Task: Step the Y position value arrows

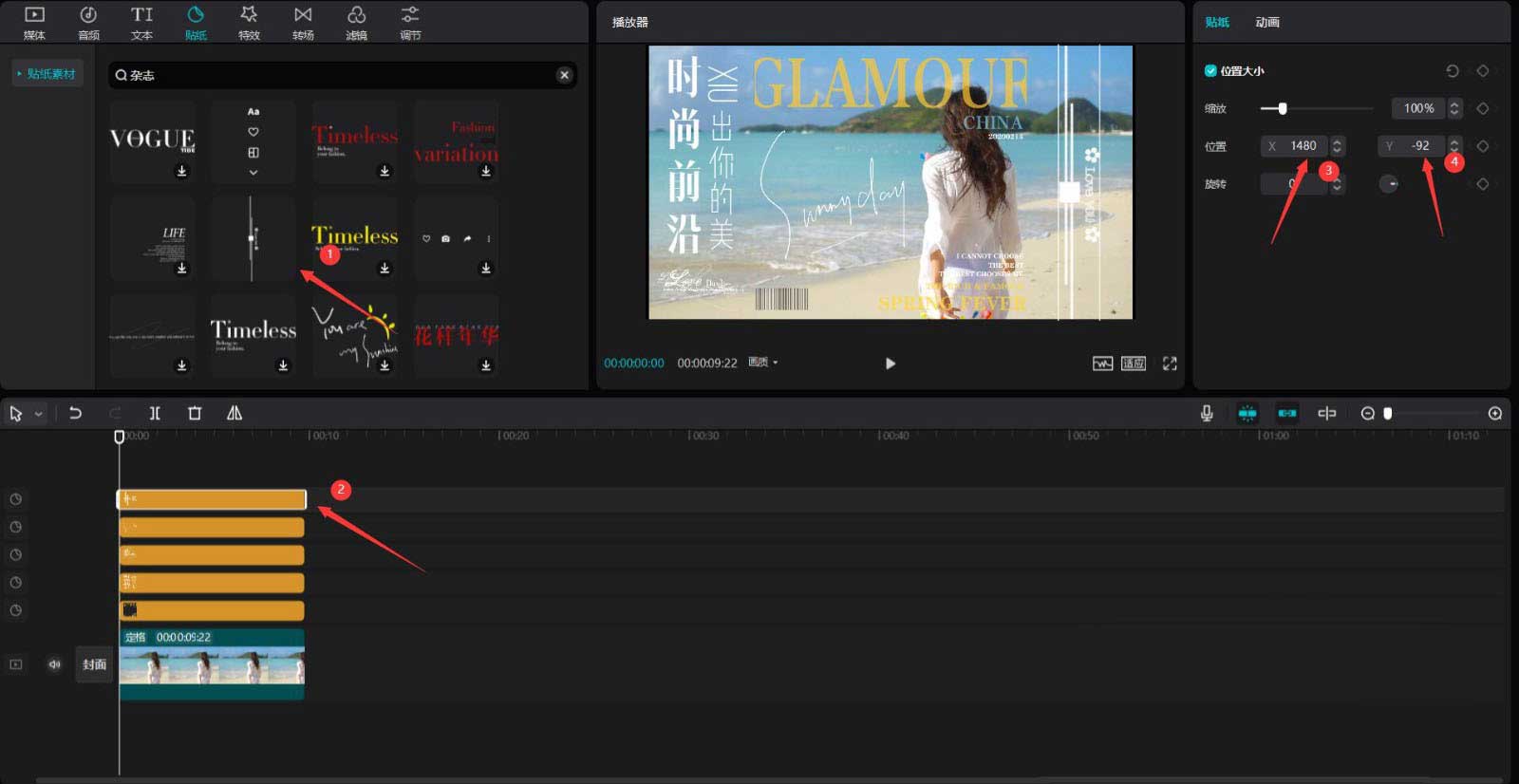Action: [1454, 146]
